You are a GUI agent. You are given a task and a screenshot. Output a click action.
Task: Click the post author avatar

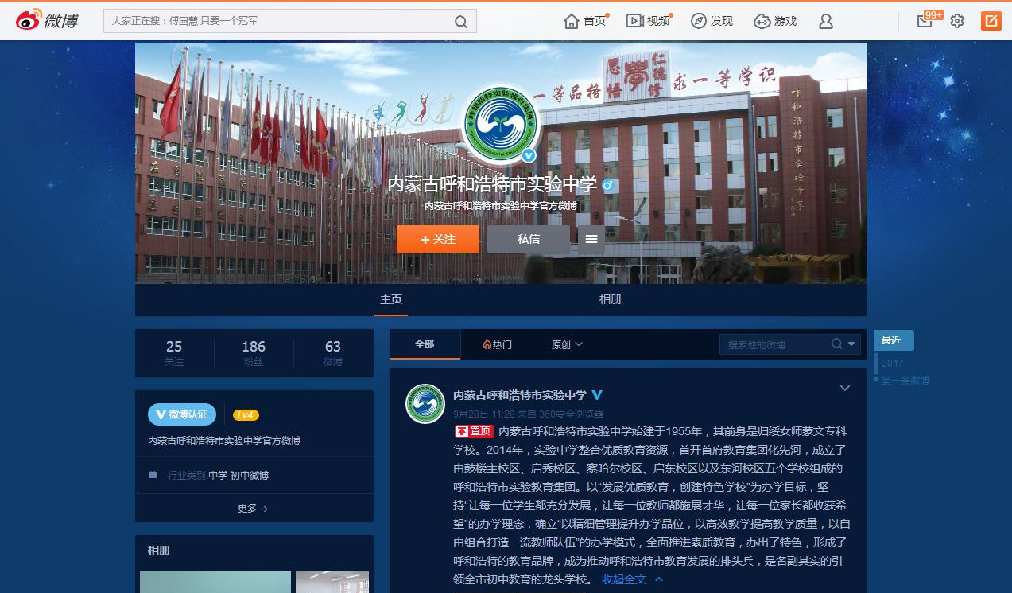coord(425,403)
